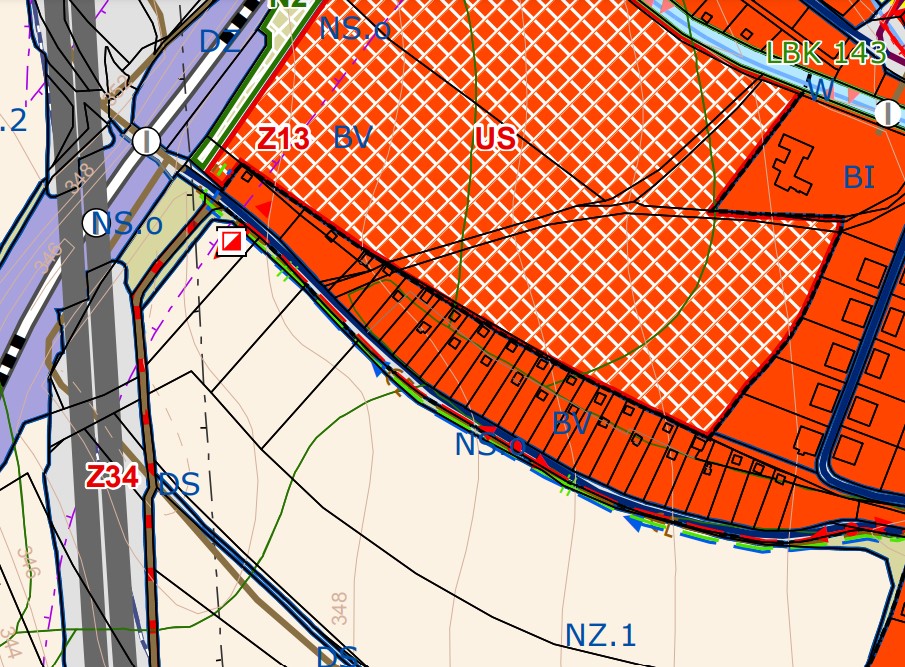Image resolution: width=905 pixels, height=667 pixels.
Task: Click the NZ.1 area label
Action: pos(600,635)
